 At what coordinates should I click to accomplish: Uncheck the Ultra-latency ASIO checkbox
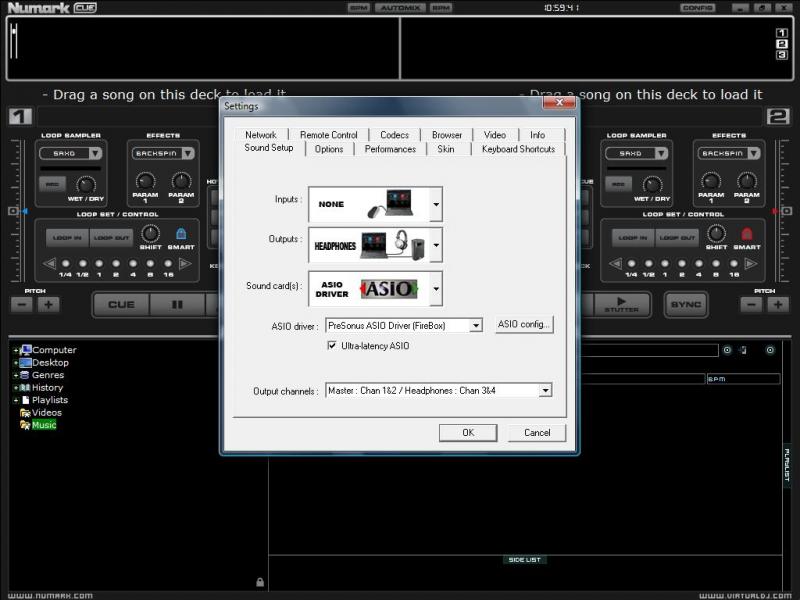(333, 346)
